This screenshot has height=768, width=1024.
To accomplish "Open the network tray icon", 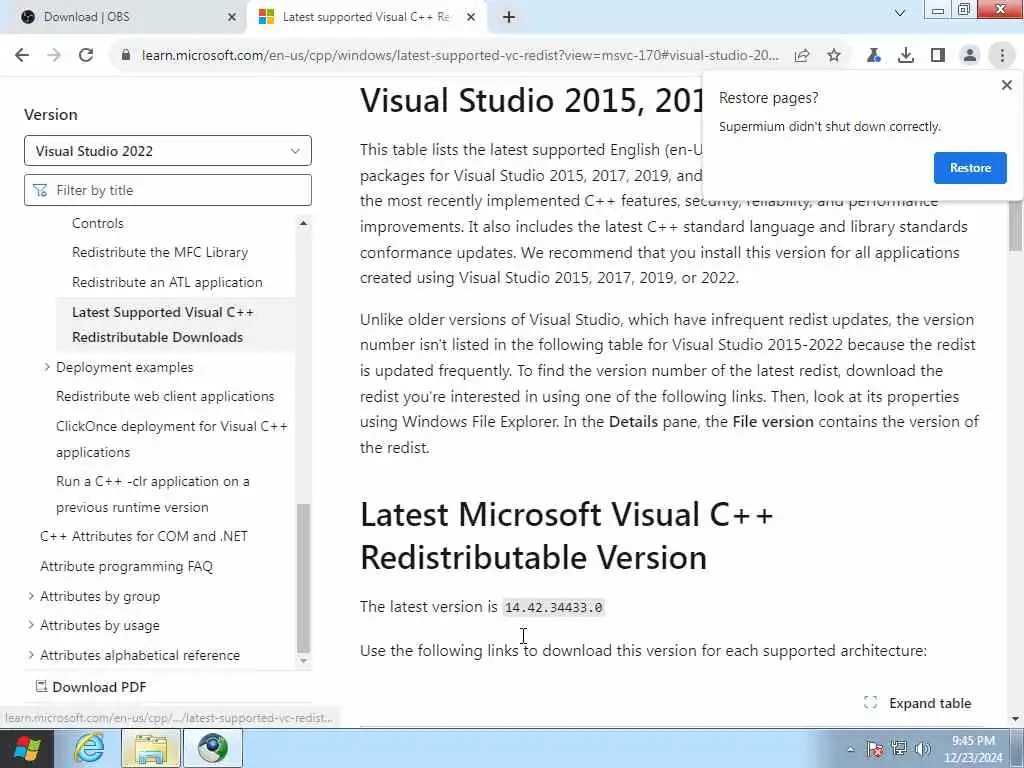I will click(899, 749).
